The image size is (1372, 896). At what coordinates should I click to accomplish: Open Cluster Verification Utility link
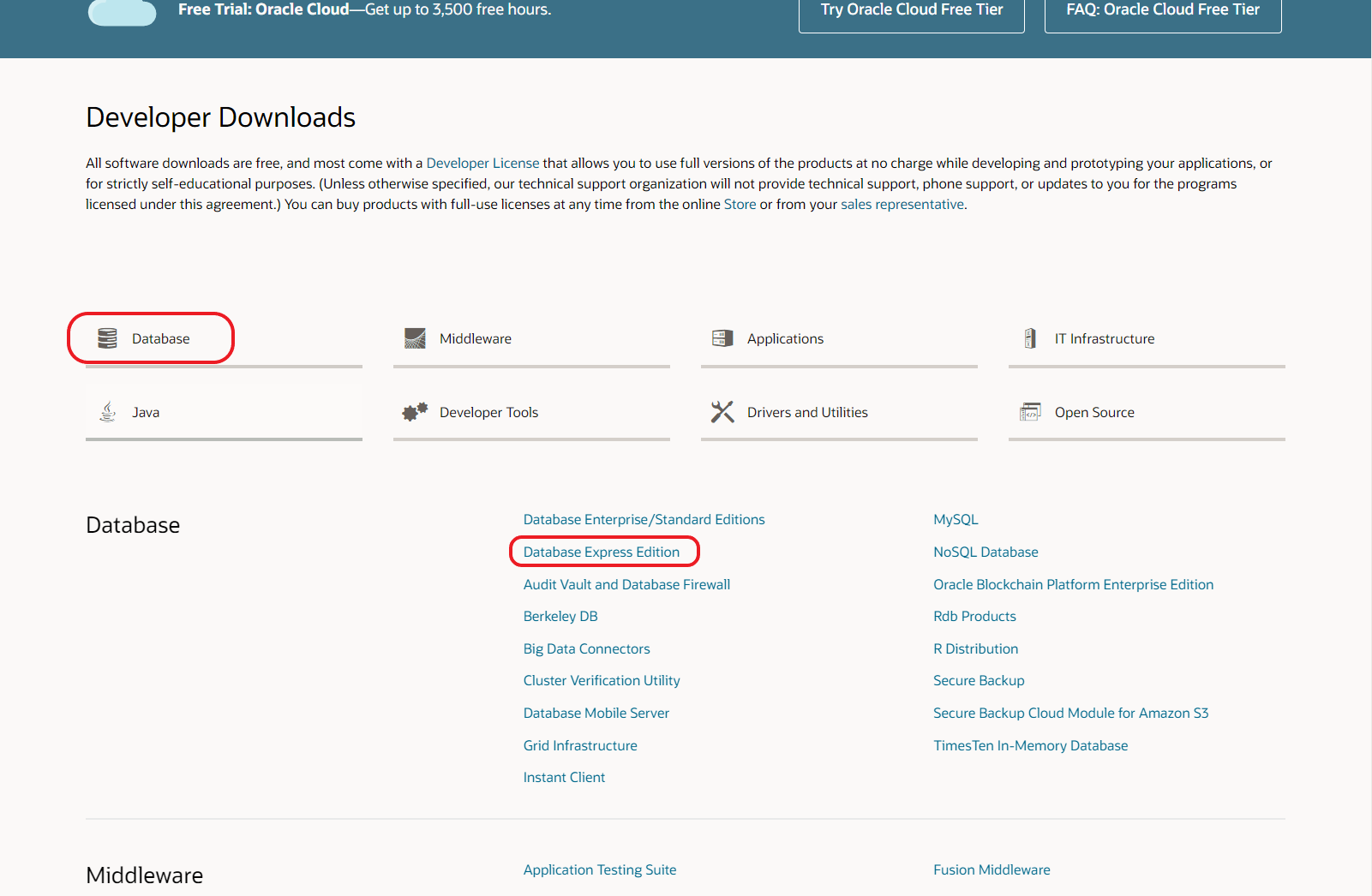click(x=602, y=680)
